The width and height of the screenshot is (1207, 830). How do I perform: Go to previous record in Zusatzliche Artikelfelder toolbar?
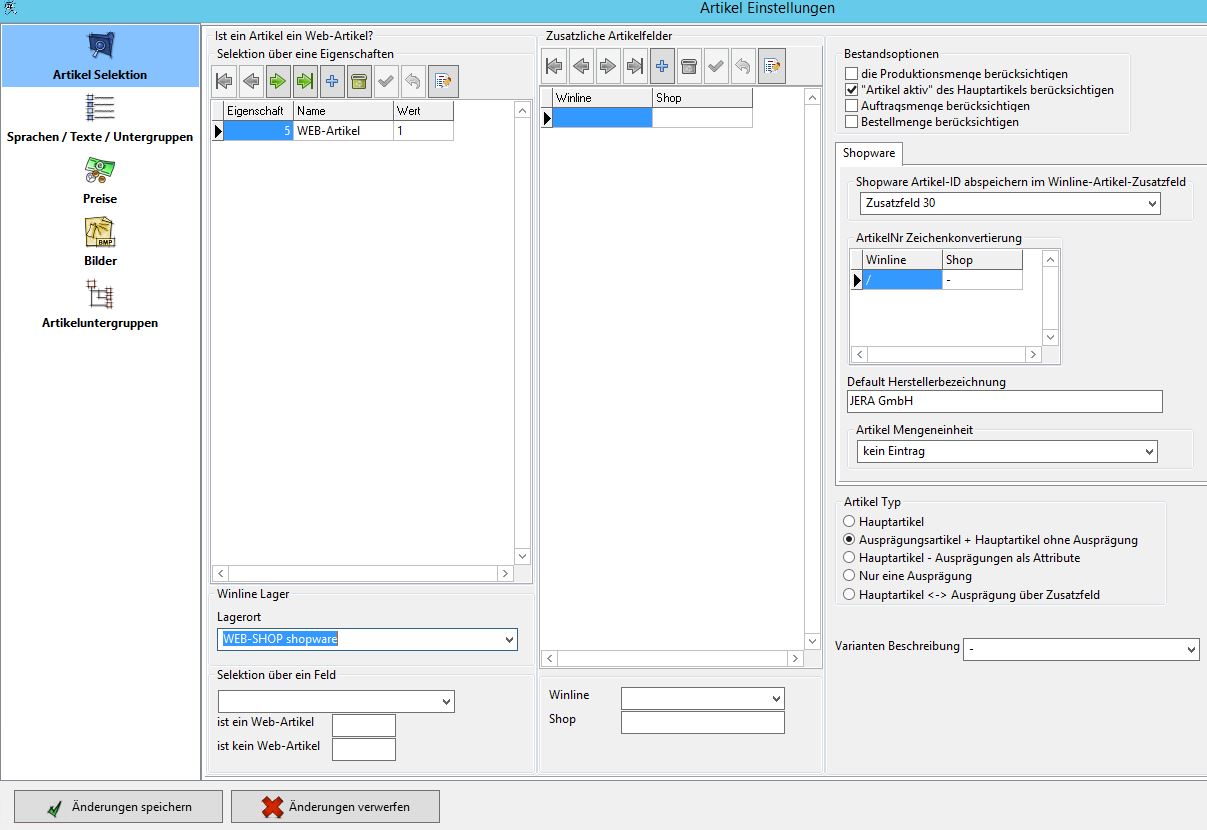[x=581, y=67]
